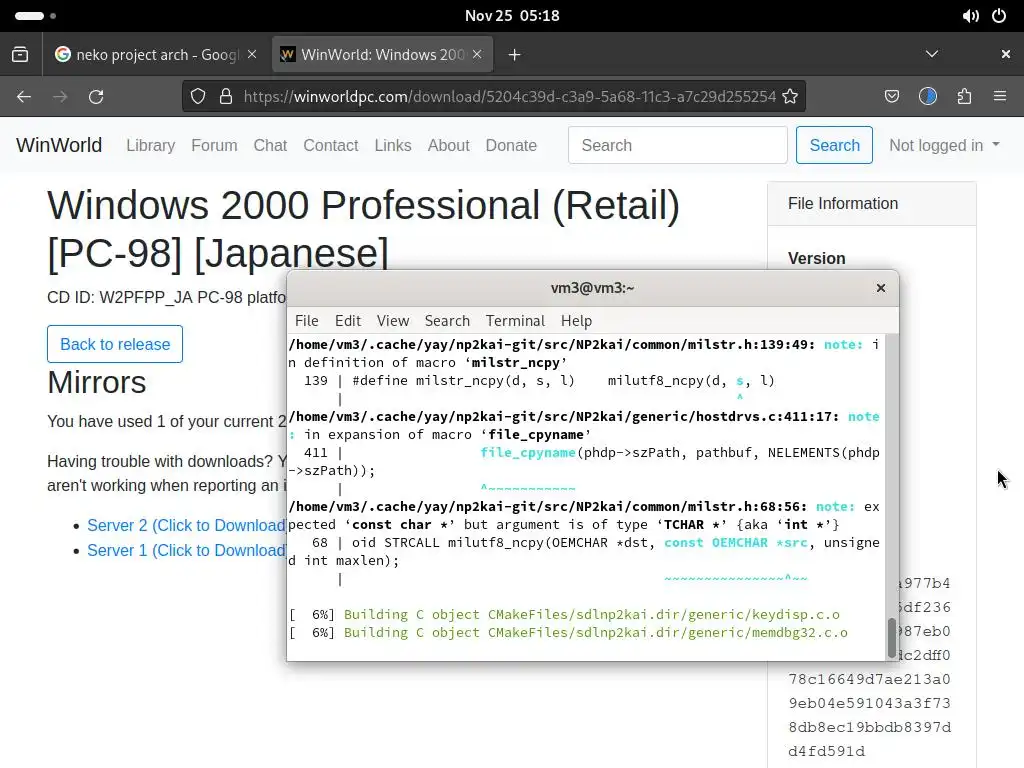This screenshot has height=768, width=1024.
Task: Open the Pocket save icon
Action: (891, 97)
